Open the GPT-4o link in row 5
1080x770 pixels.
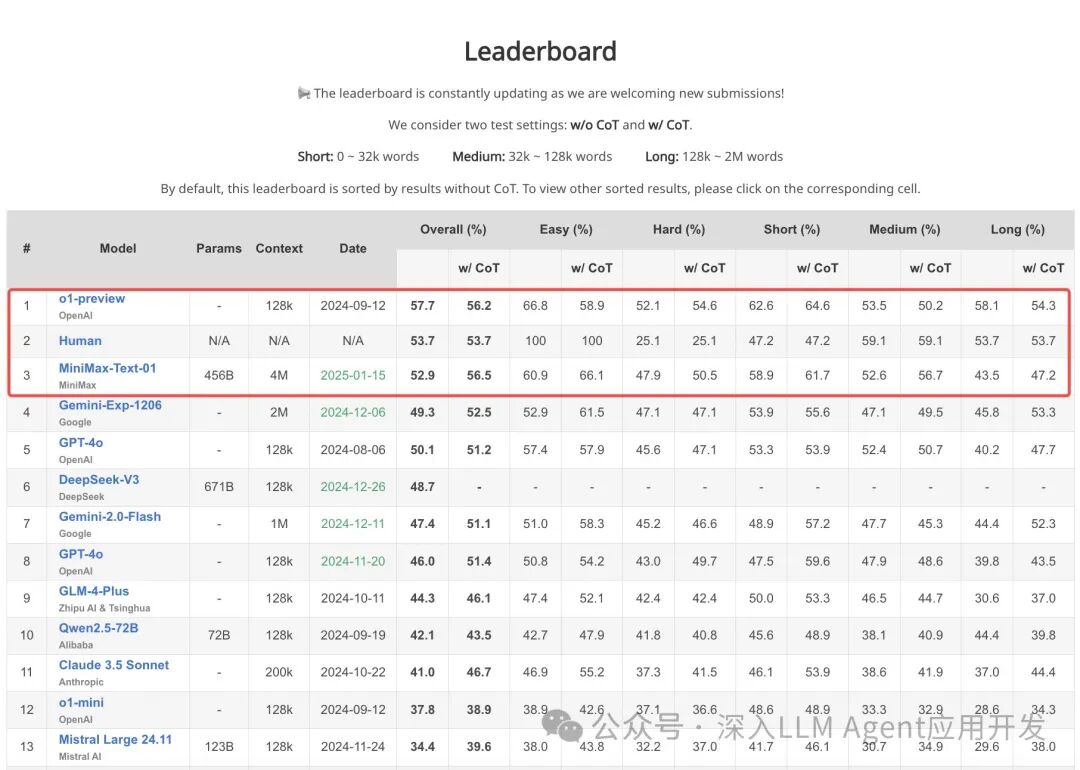[81, 442]
